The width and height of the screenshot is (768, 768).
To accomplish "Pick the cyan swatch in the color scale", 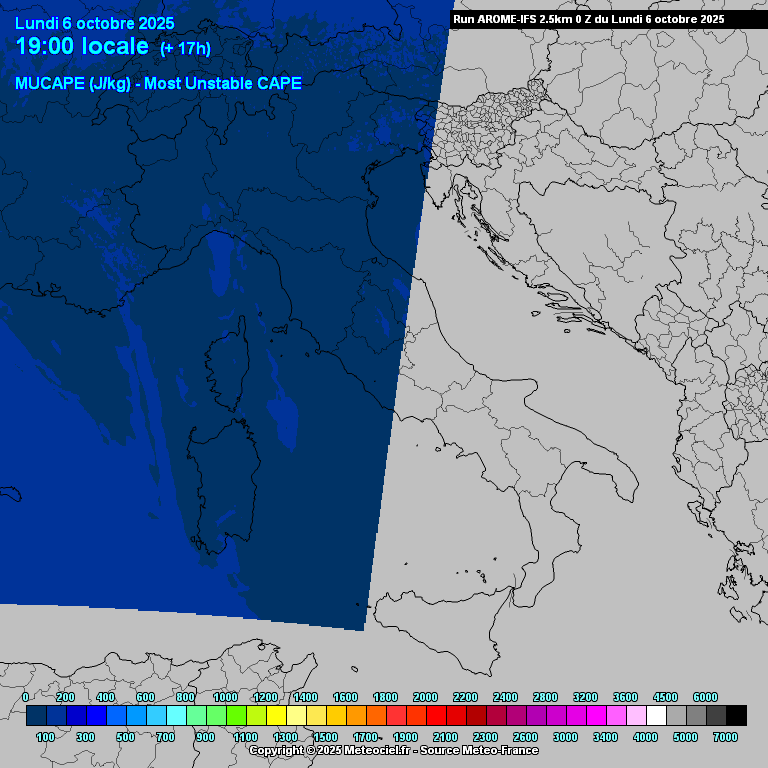I will tap(176, 715).
